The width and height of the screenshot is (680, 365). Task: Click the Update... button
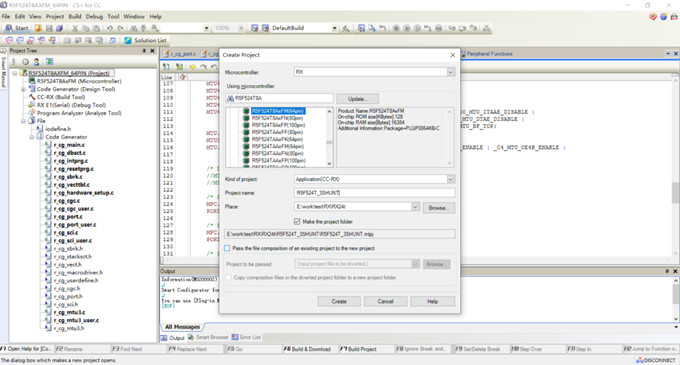point(357,99)
